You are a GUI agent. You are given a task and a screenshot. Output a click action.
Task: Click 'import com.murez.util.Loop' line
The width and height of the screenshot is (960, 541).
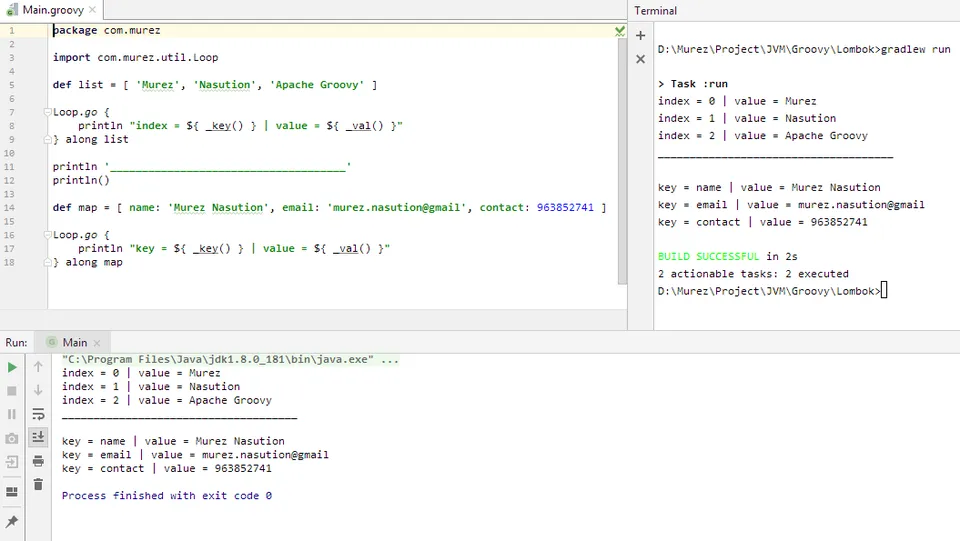pyautogui.click(x=135, y=58)
